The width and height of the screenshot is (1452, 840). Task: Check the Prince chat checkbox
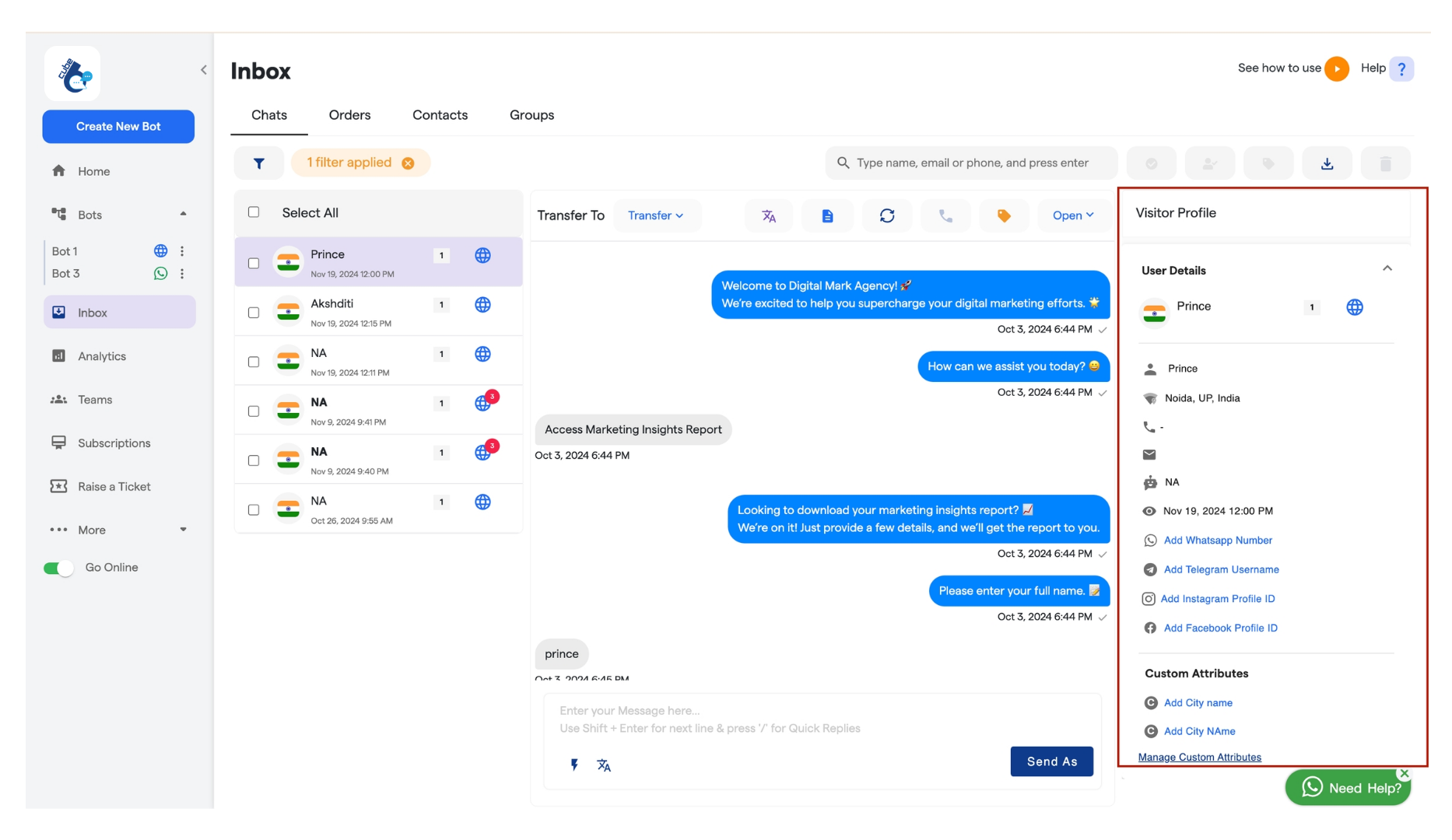[x=254, y=263]
